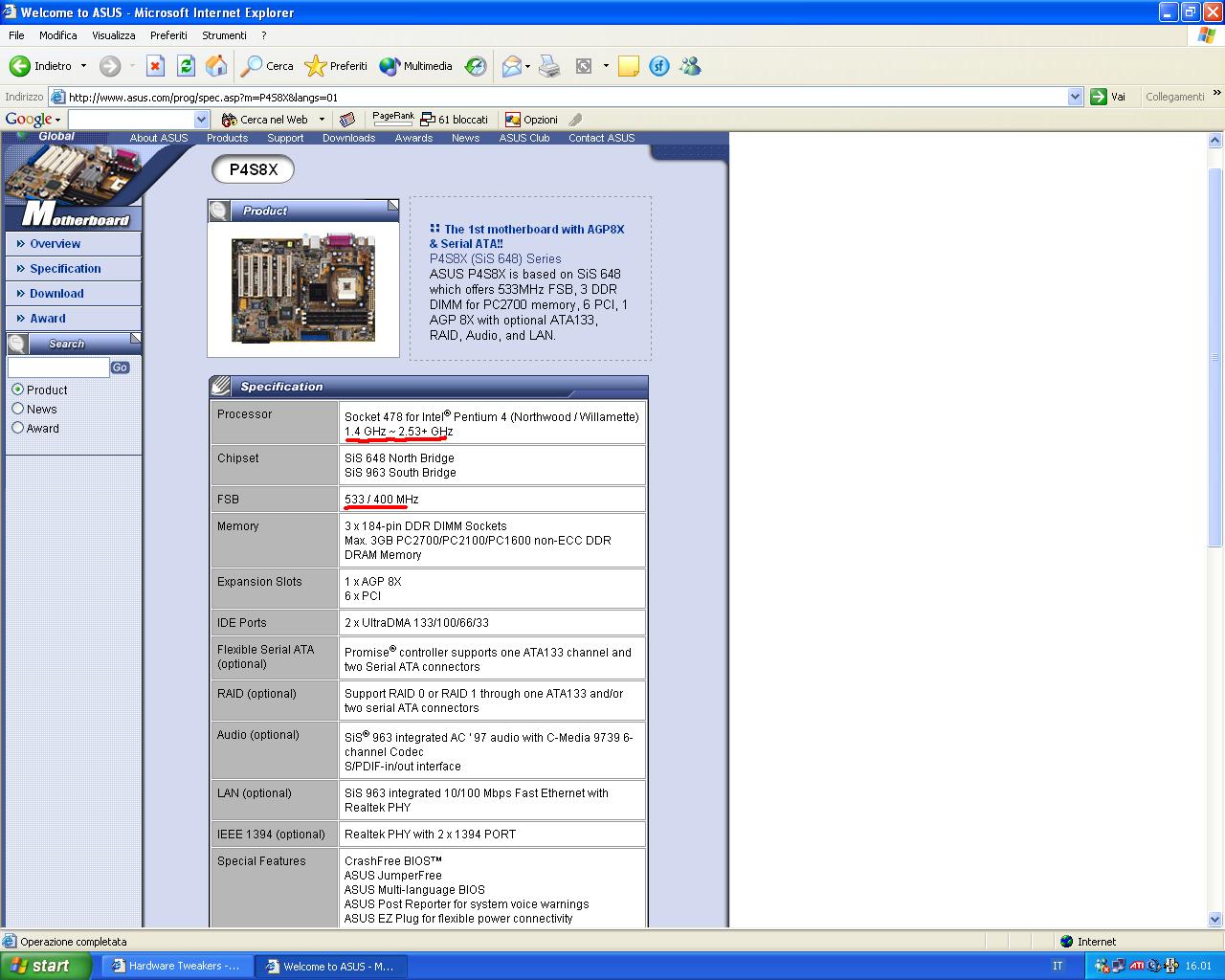The height and width of the screenshot is (980, 1225).
Task: Click ATI tray icon
Action: [x=1138, y=966]
